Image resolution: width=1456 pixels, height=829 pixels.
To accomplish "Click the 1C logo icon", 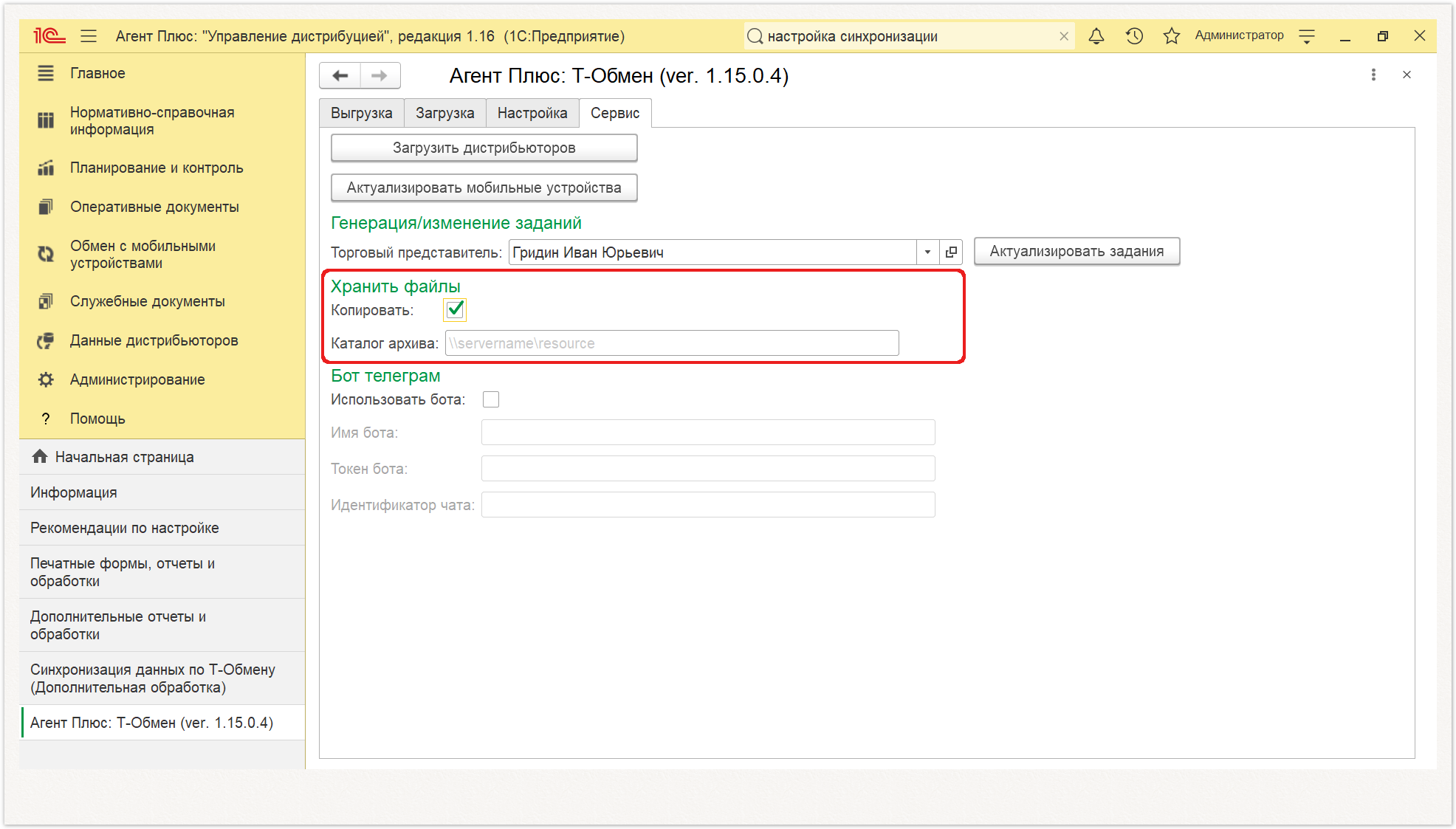I will [x=49, y=35].
